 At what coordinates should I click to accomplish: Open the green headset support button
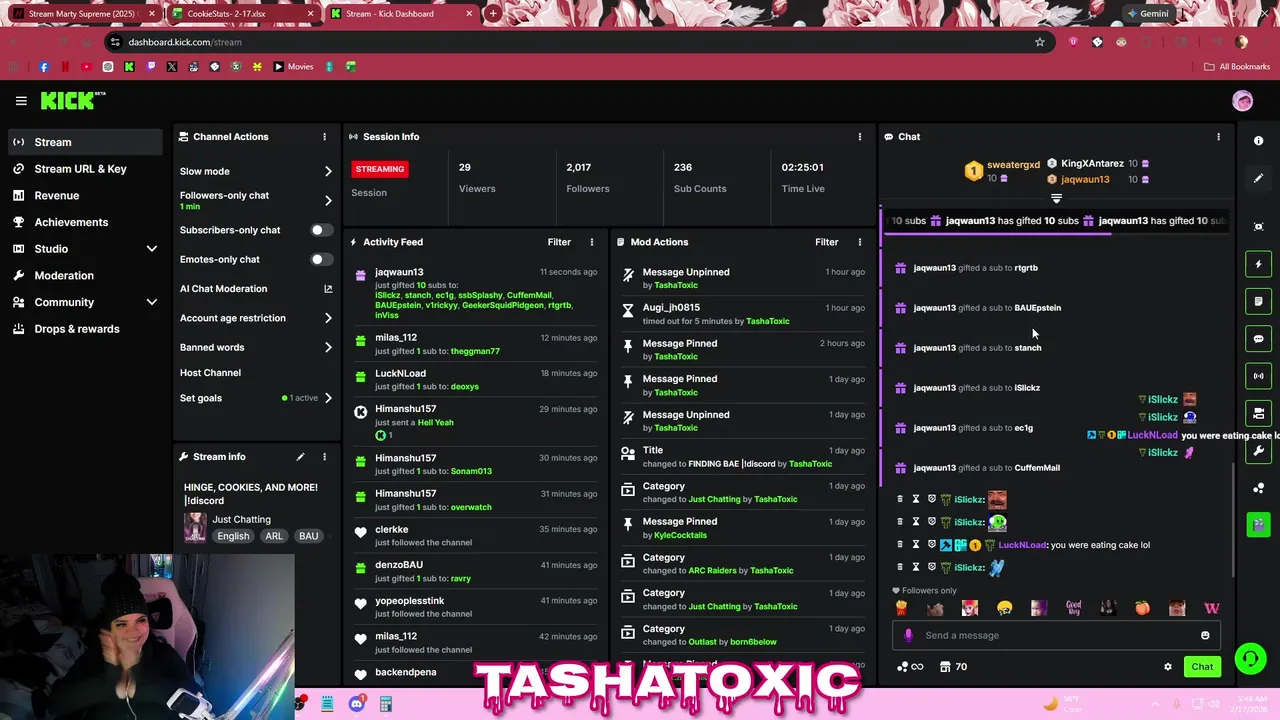tap(1250, 658)
